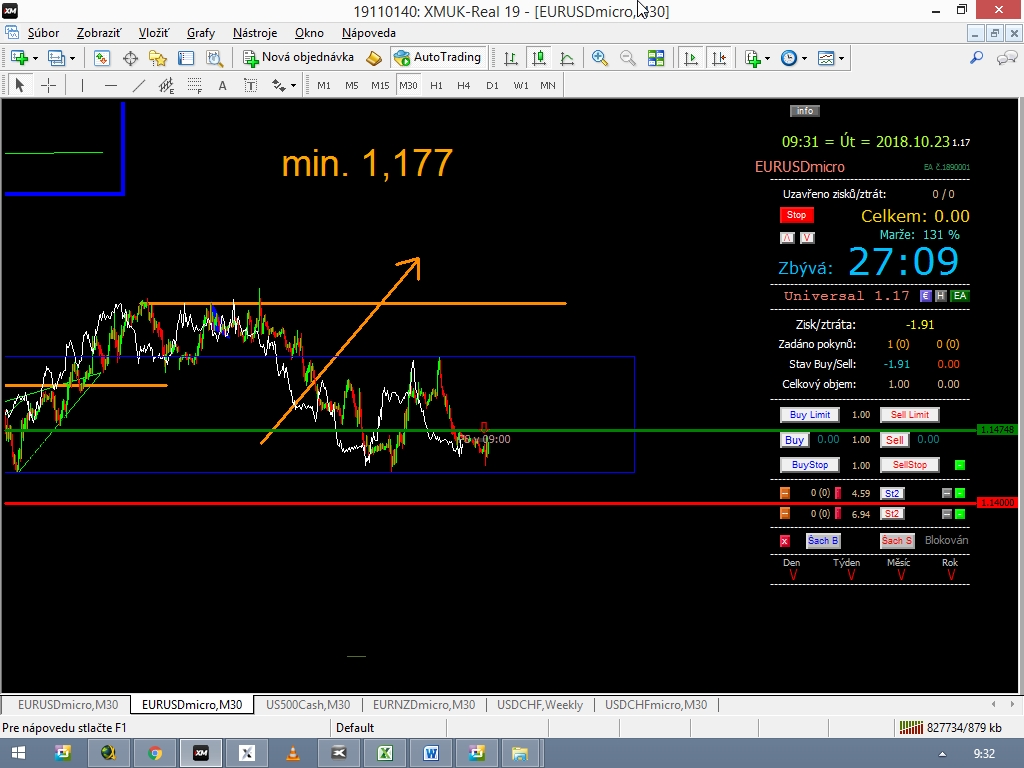Viewport: 1024px width, 768px height.
Task: Tile chart windows icon
Action: [656, 58]
